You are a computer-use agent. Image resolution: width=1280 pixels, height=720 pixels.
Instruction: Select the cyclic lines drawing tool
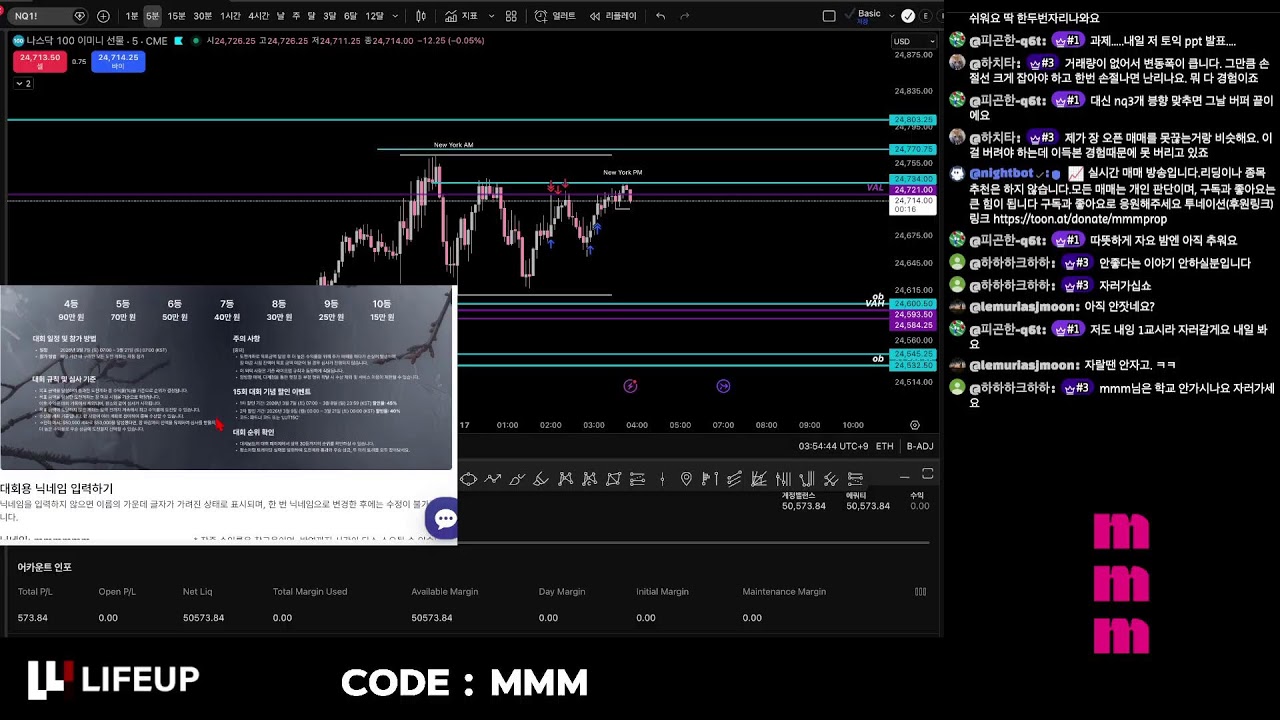467,479
